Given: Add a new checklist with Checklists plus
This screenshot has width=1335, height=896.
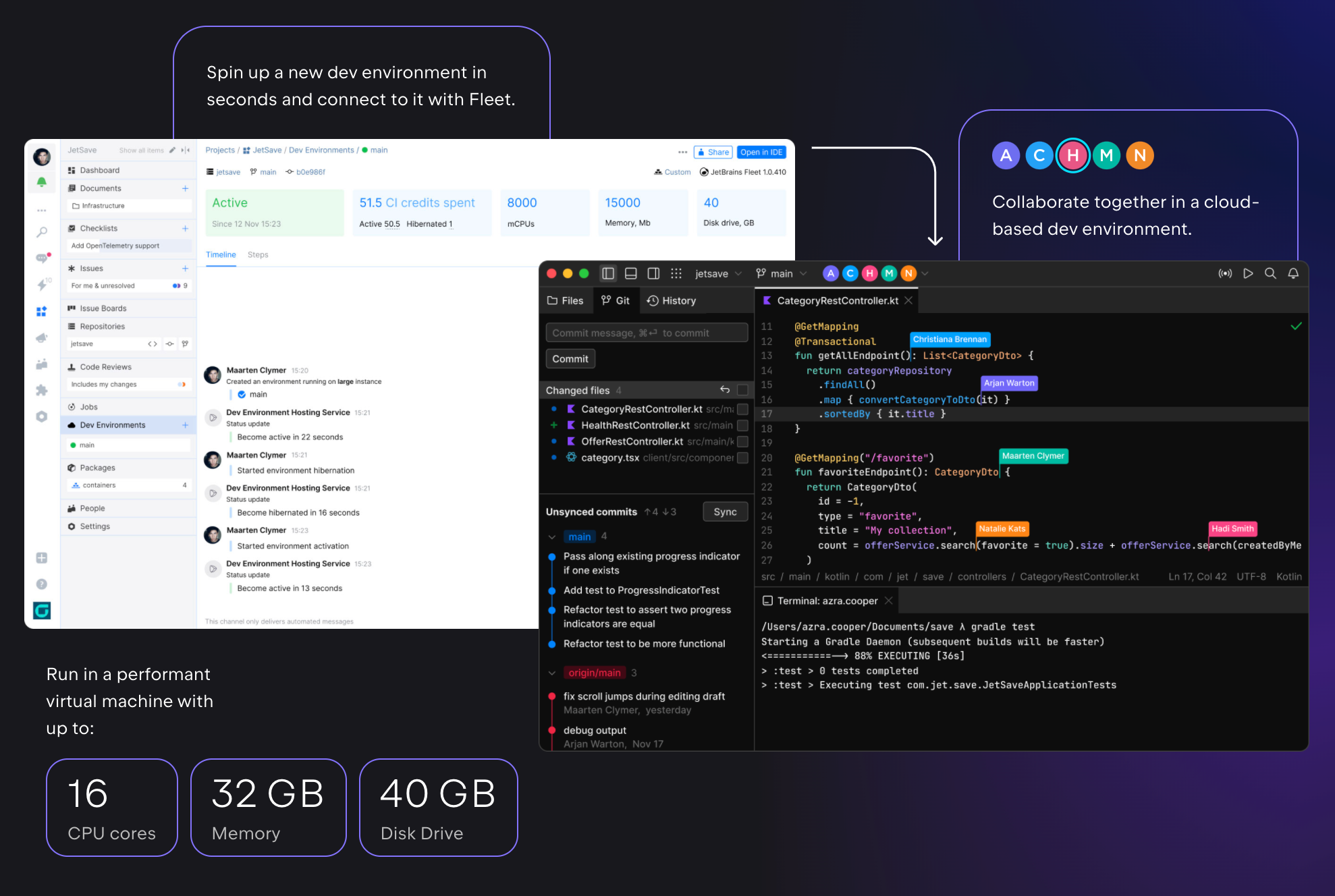Looking at the screenshot, I should coord(185,228).
